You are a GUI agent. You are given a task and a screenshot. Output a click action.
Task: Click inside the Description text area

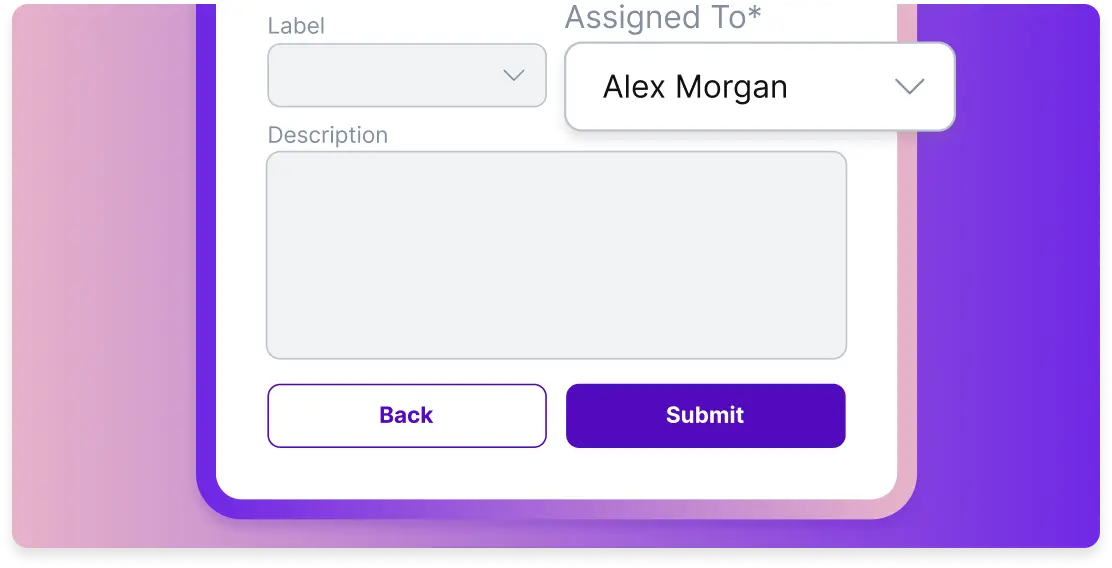click(556, 255)
